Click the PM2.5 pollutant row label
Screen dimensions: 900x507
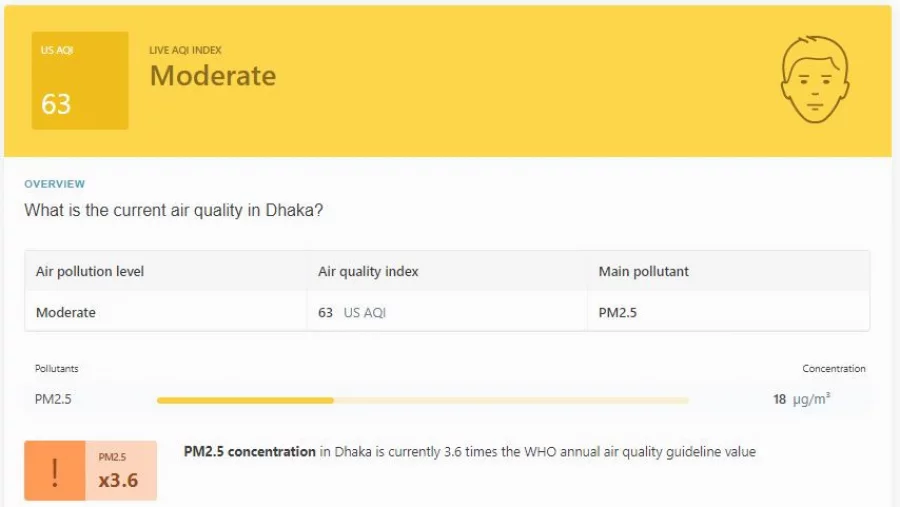click(53, 399)
